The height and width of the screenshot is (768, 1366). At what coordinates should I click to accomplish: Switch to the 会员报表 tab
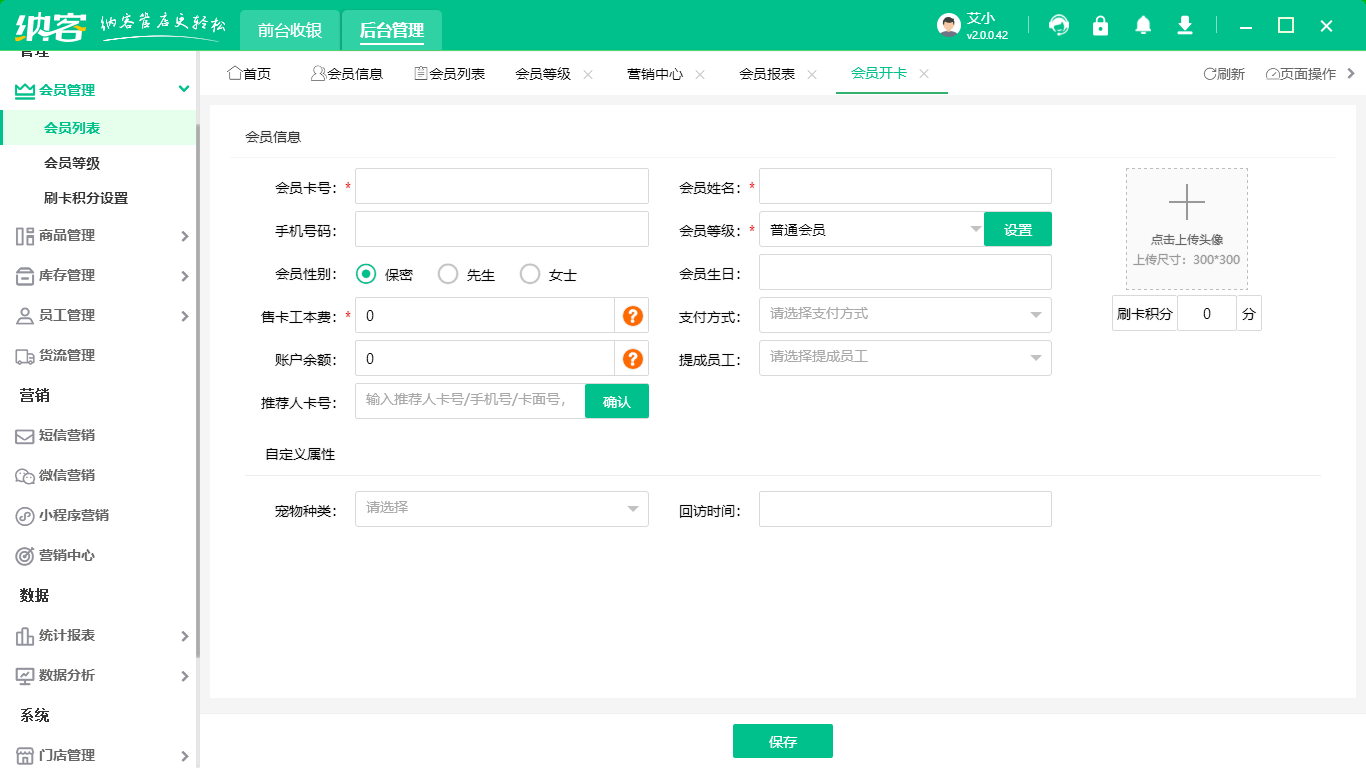pos(766,71)
